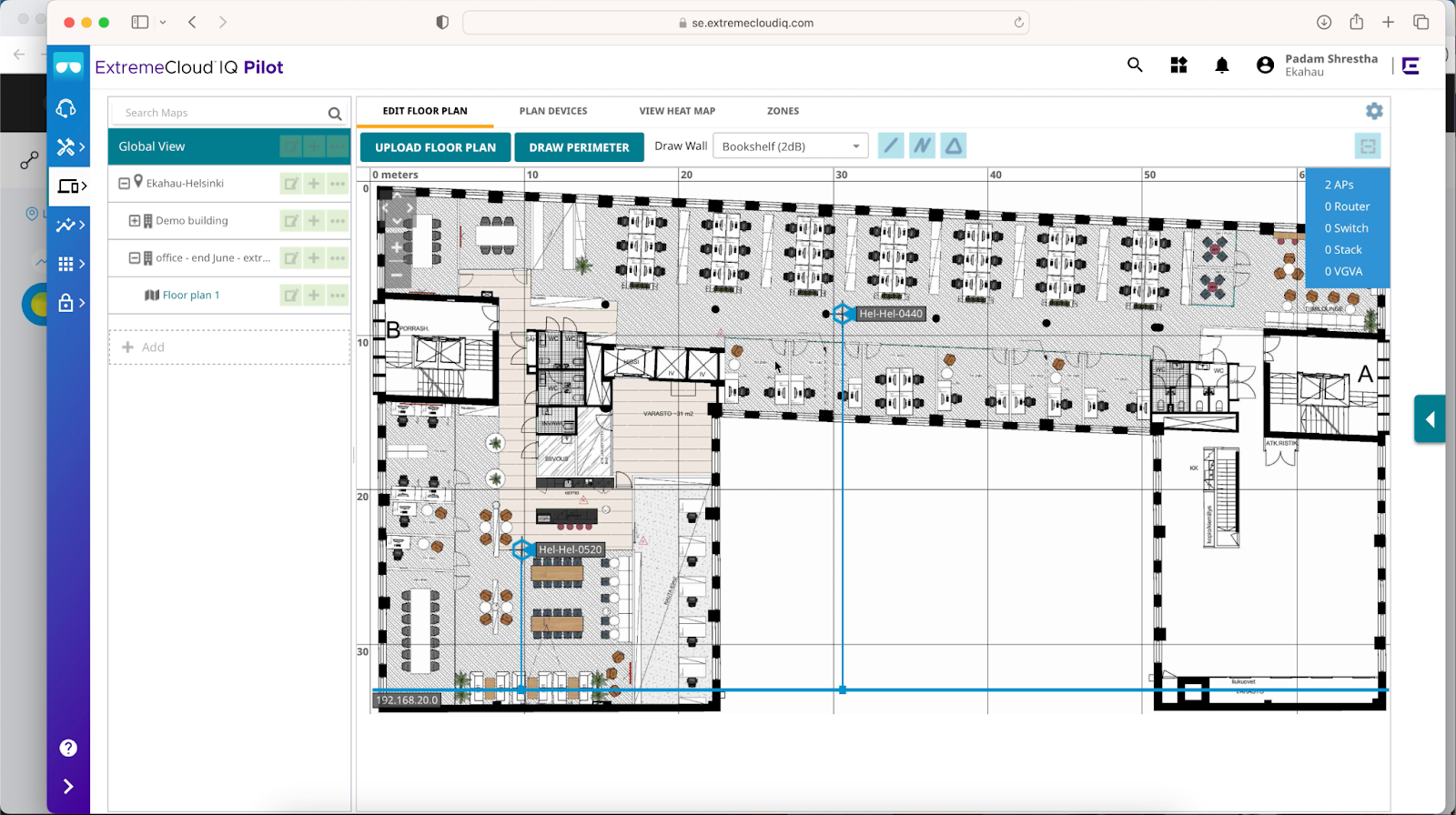This screenshot has height=815, width=1456.
Task: Open the wall type Bookshelf (2dB) dropdown
Action: [x=790, y=146]
